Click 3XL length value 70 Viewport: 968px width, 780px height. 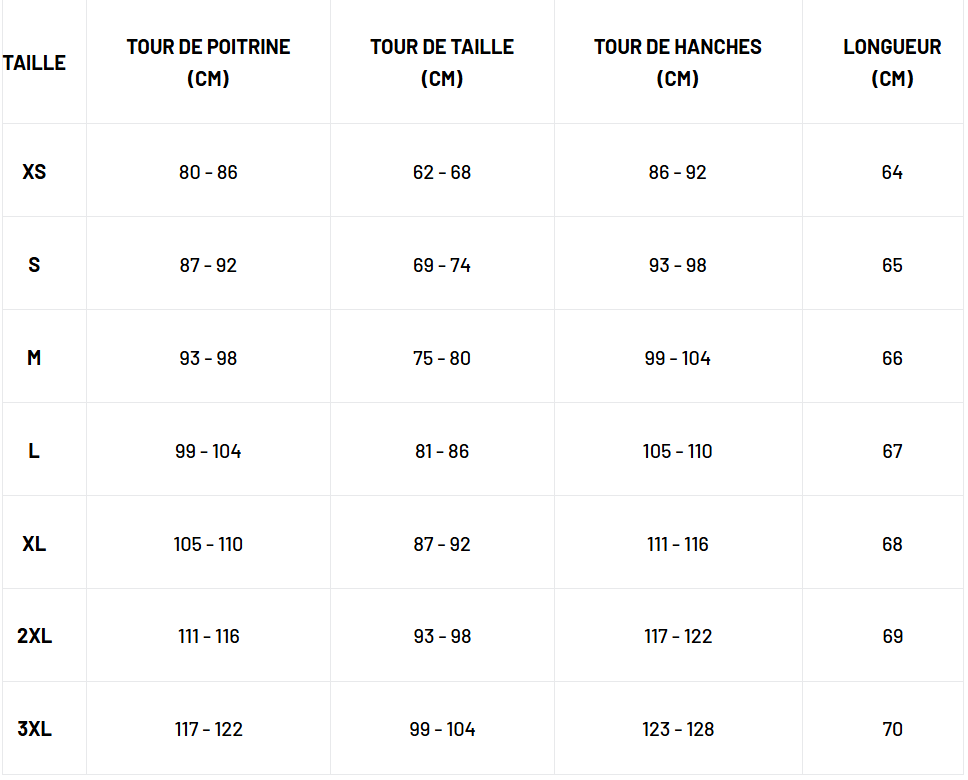pos(892,729)
